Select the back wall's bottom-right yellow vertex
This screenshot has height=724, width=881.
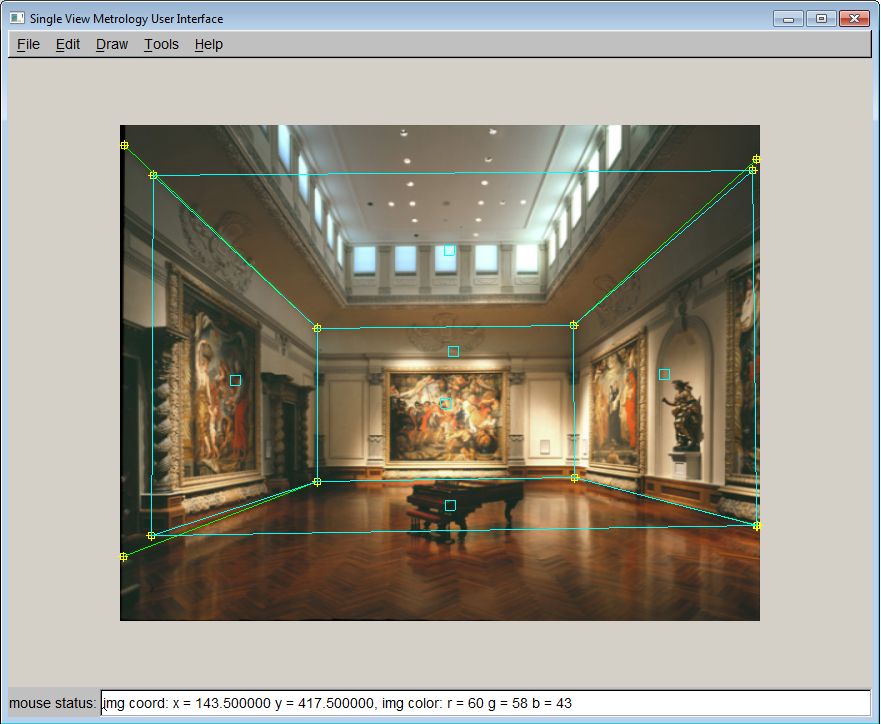point(574,478)
